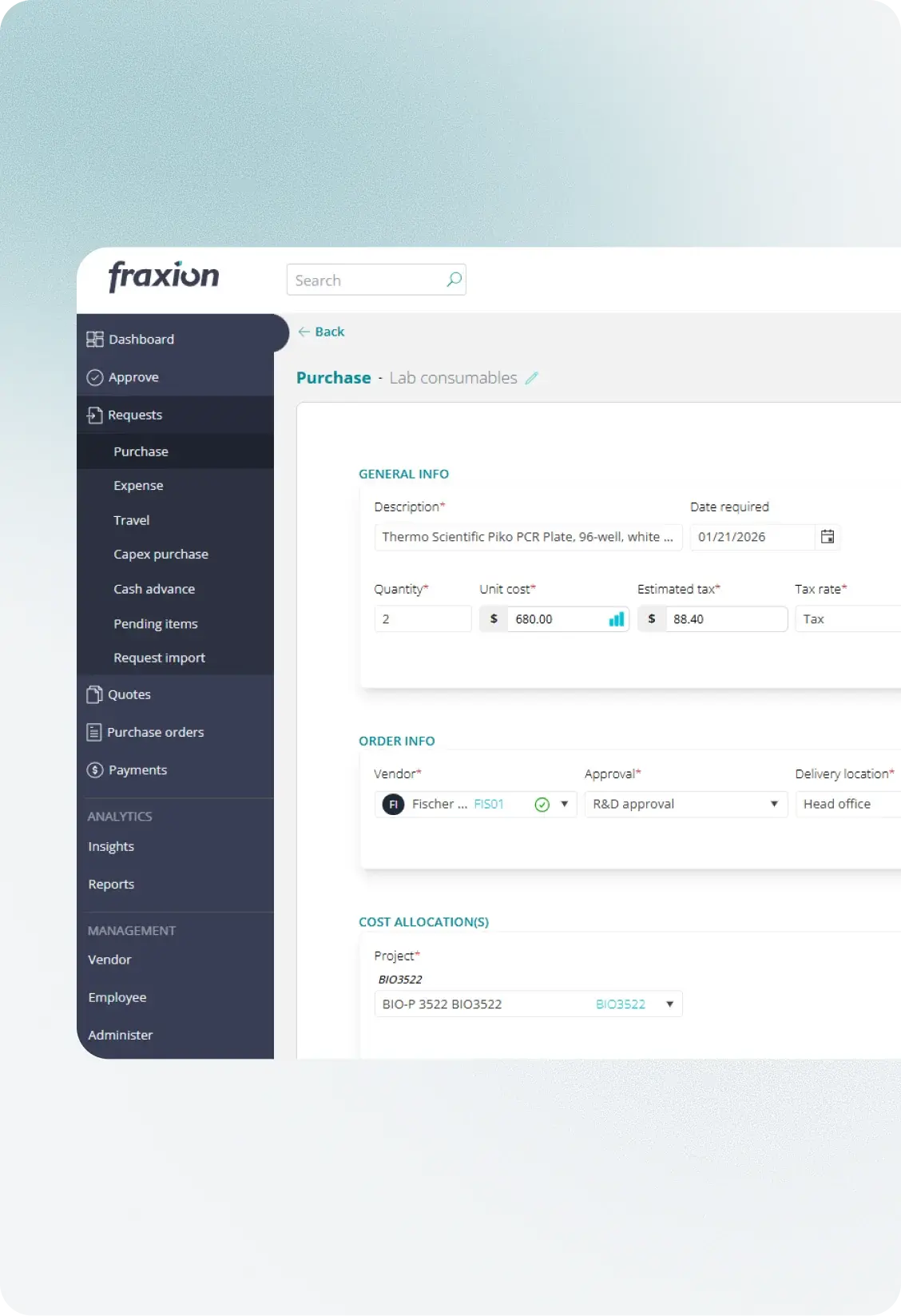Click the vendor approved checkmark icon
901x1316 pixels.
click(x=542, y=805)
